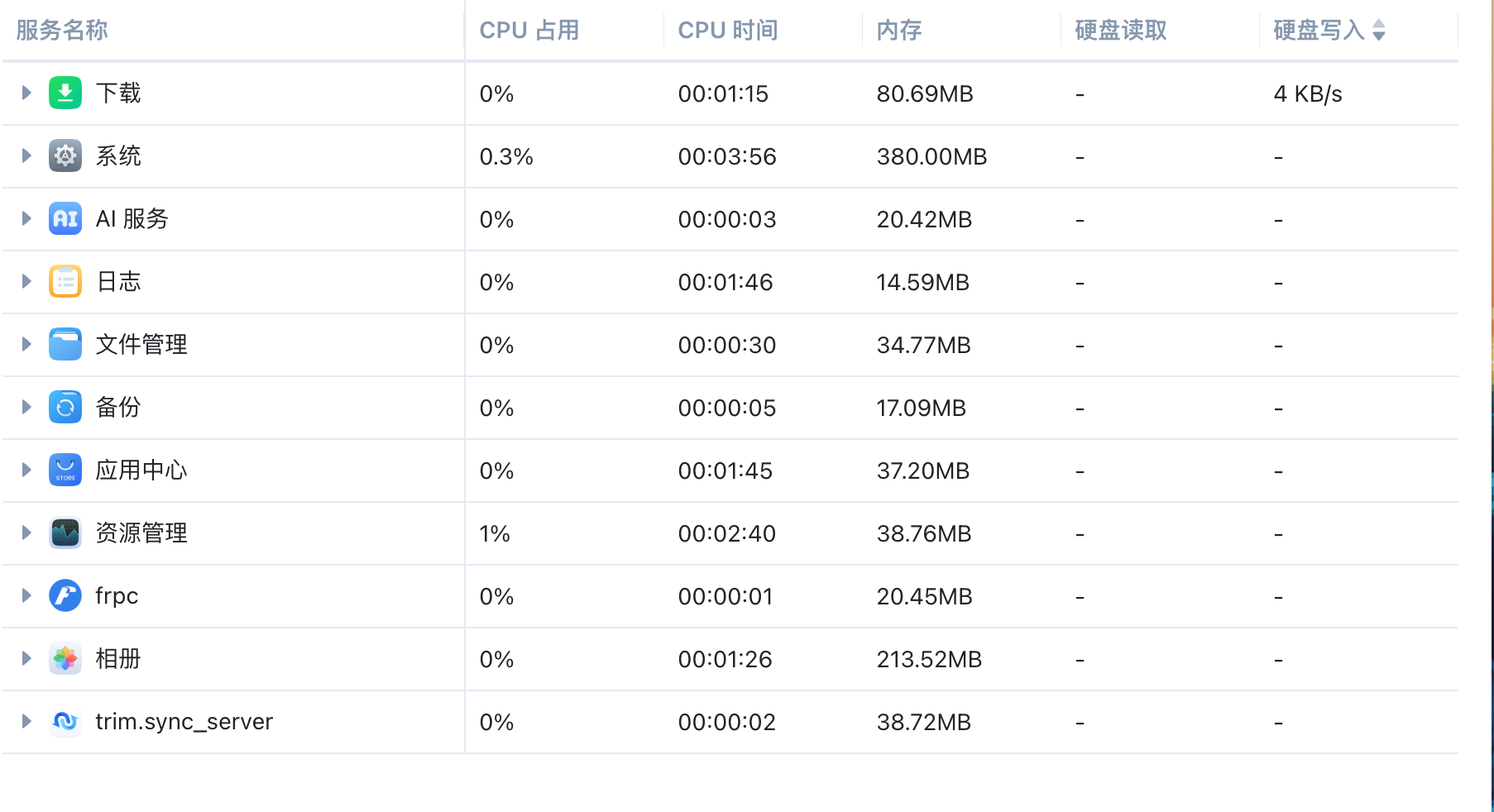1494x812 pixels.
Task: Expand the frpc process tree
Action: tap(26, 595)
